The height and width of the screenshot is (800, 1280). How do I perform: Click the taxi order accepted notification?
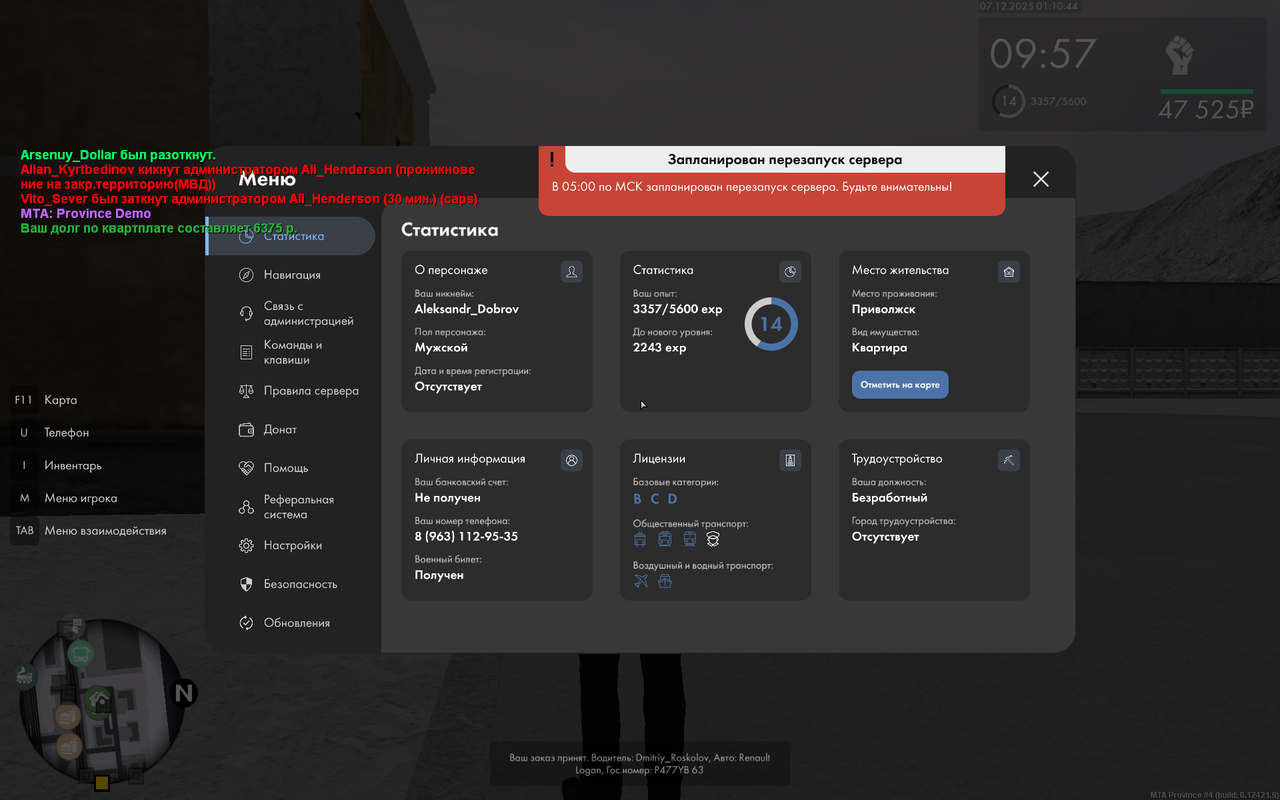click(640, 764)
